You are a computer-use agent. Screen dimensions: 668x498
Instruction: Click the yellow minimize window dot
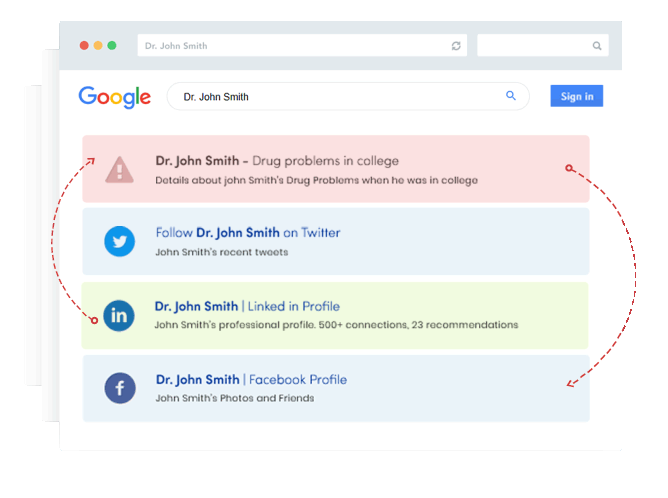(98, 46)
